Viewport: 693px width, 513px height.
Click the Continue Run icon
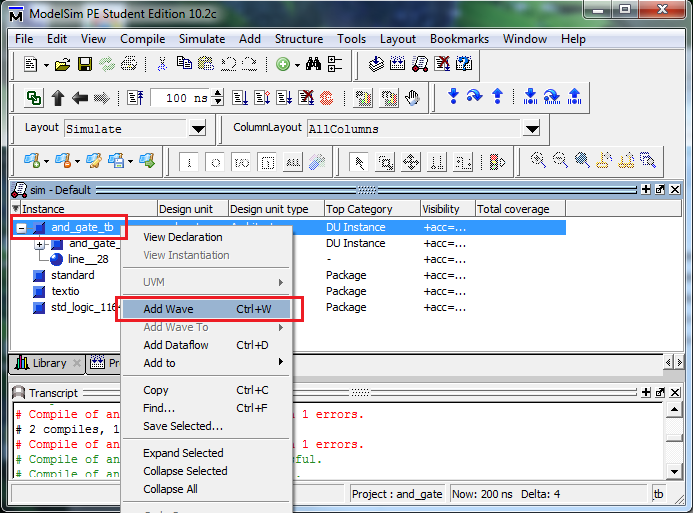tap(262, 98)
